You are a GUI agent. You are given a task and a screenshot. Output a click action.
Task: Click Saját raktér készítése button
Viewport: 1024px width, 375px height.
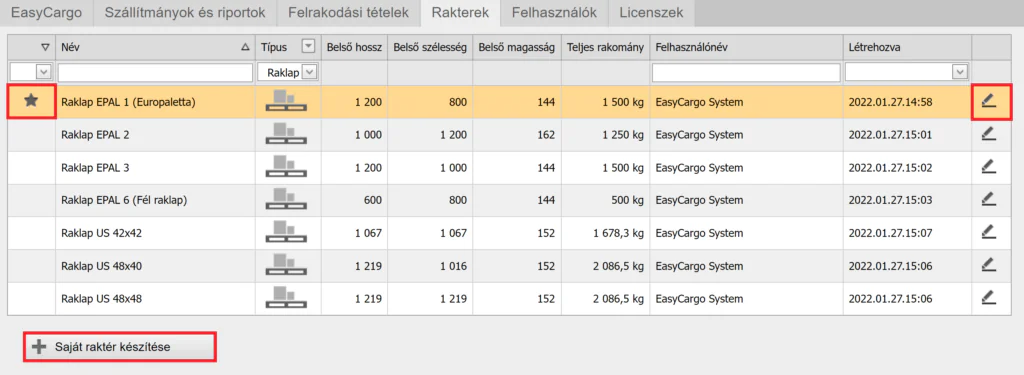click(x=120, y=347)
